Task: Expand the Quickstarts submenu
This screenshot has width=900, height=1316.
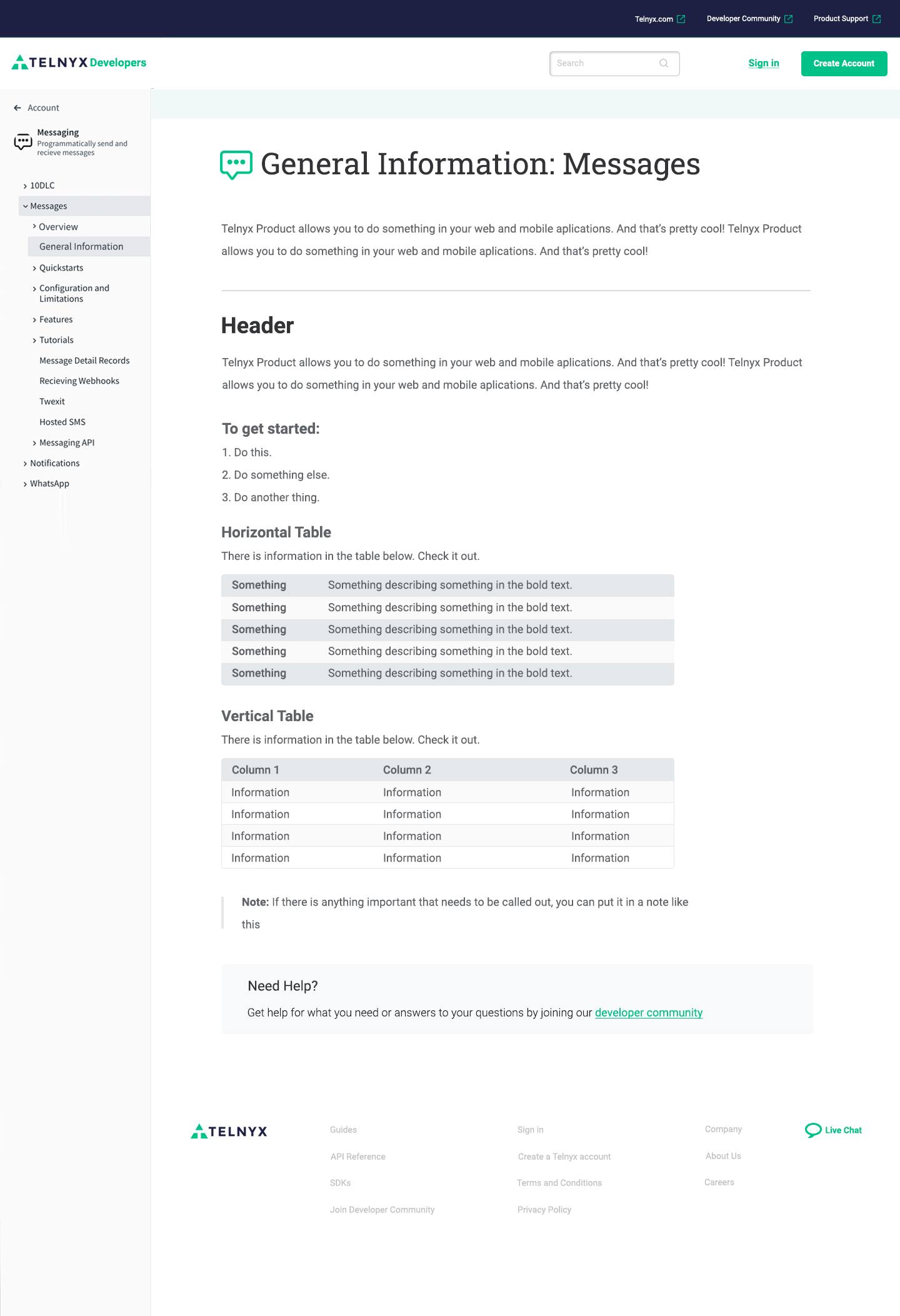Action: click(x=34, y=268)
